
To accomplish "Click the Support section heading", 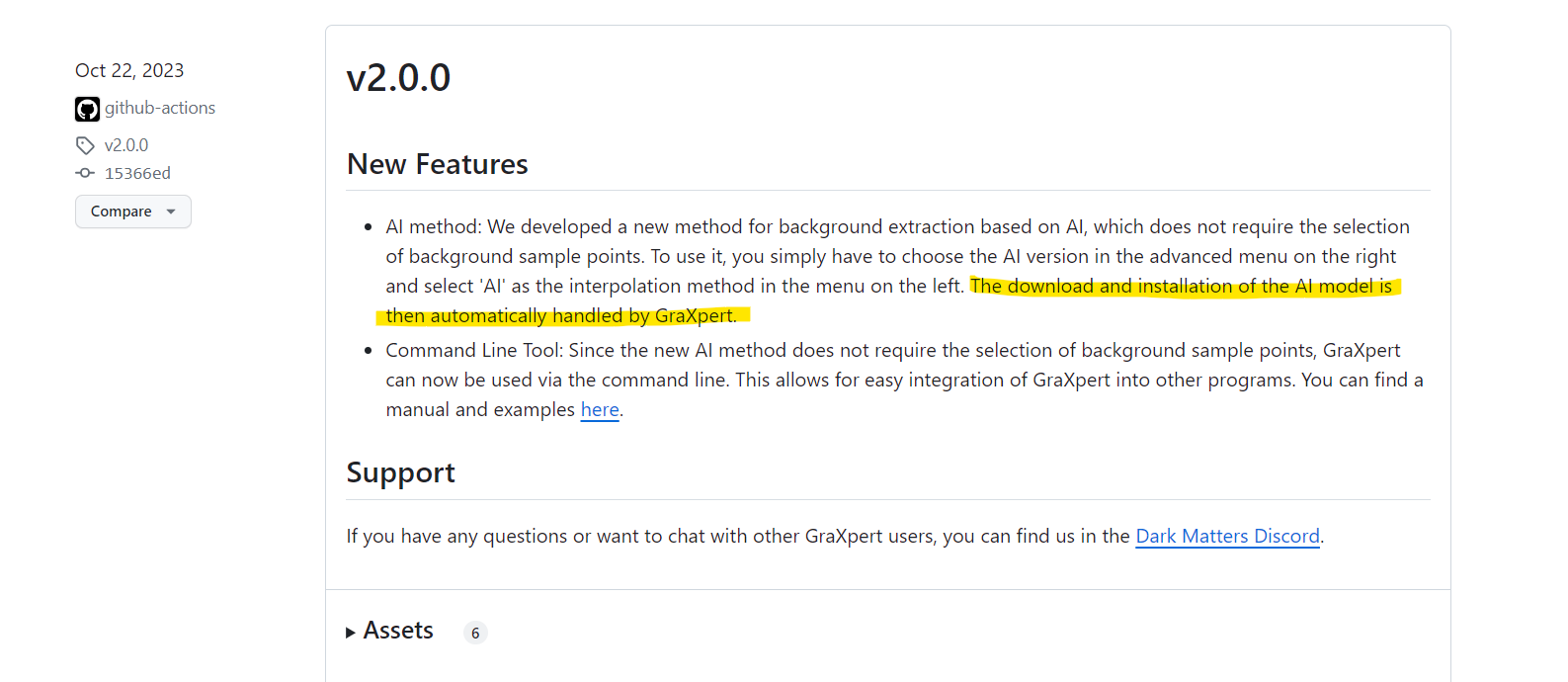I will (x=400, y=472).
